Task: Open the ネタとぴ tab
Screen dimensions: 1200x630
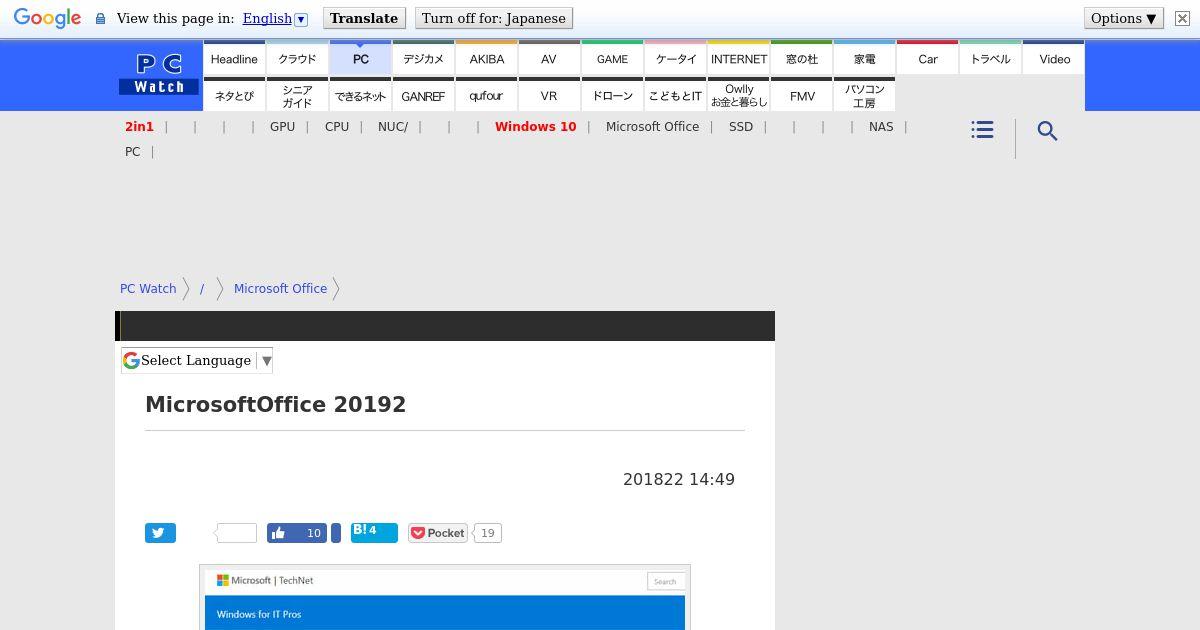Action: pyautogui.click(x=234, y=95)
